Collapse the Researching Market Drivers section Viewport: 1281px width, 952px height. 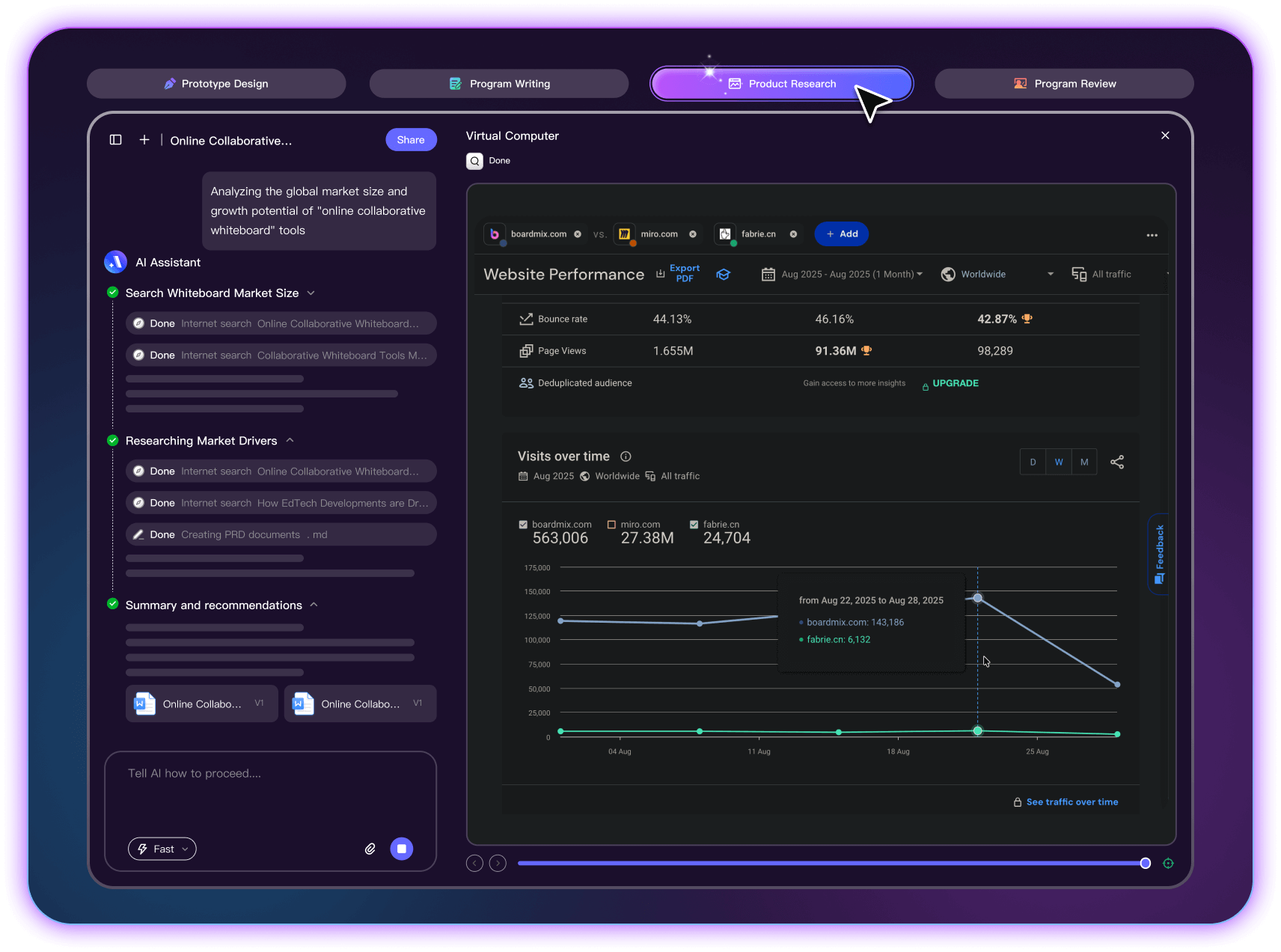click(290, 441)
